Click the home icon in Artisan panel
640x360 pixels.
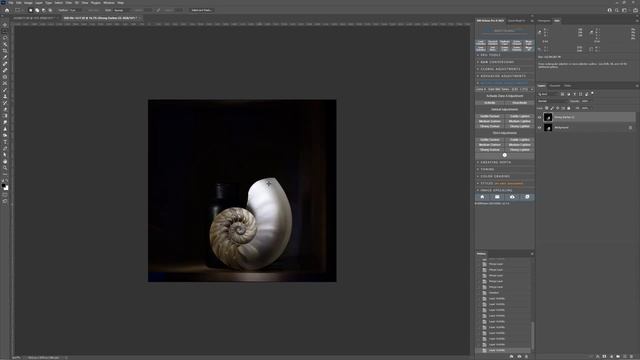tap(482, 197)
